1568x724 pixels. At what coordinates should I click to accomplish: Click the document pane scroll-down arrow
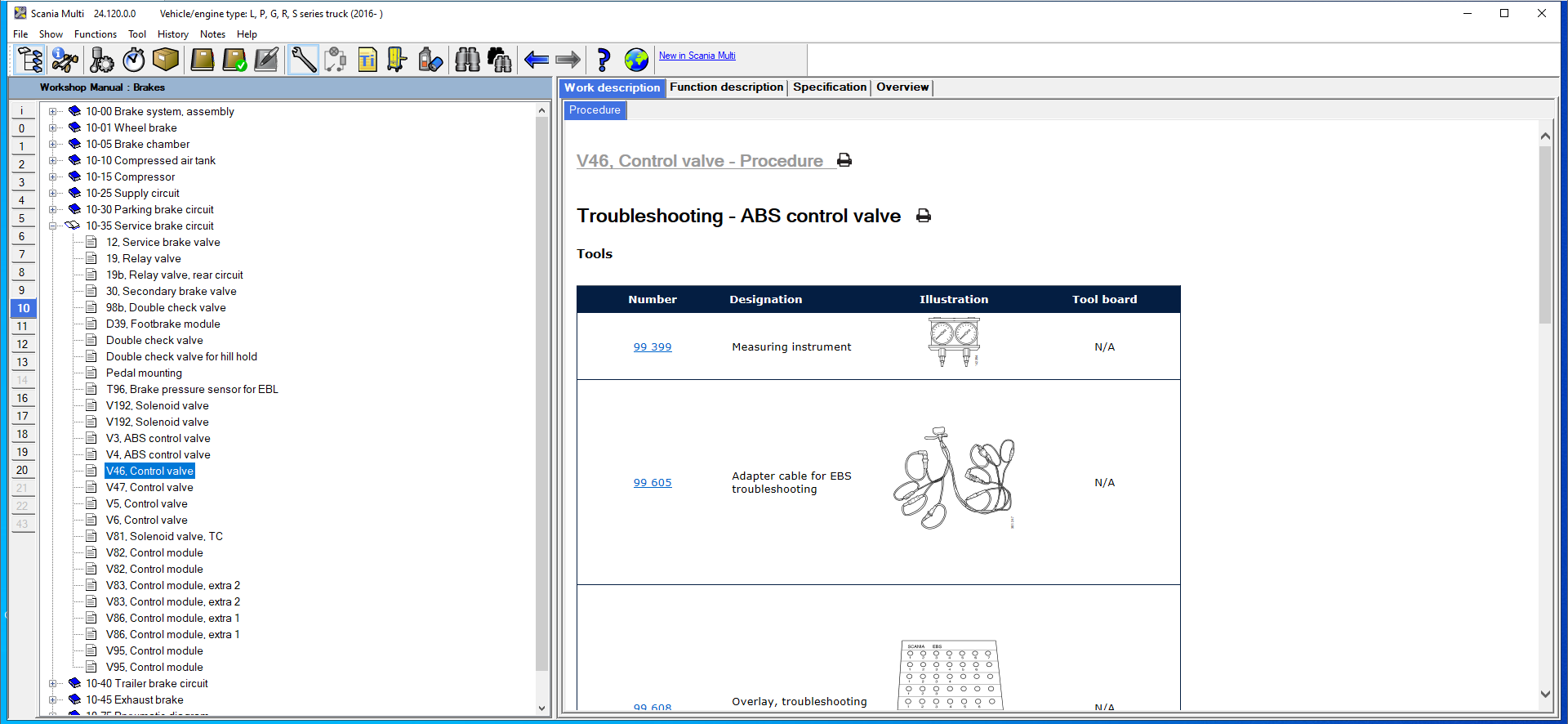pos(1545,694)
